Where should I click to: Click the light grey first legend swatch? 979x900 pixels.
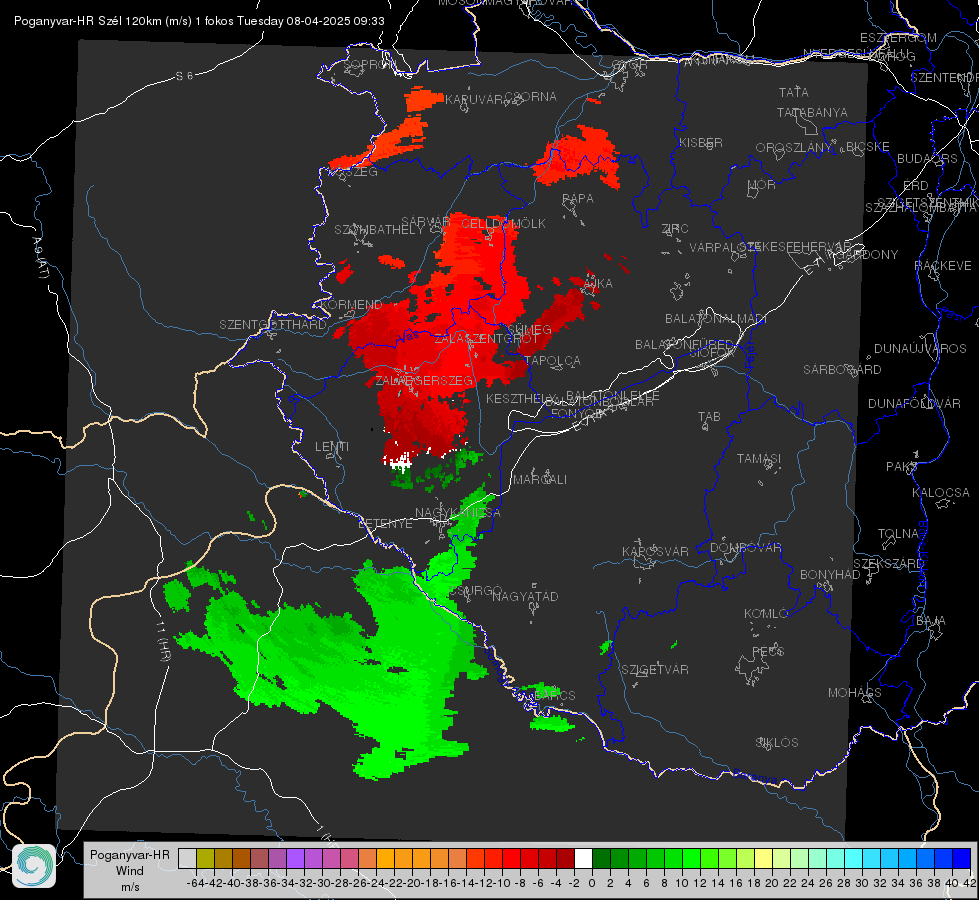[187, 858]
